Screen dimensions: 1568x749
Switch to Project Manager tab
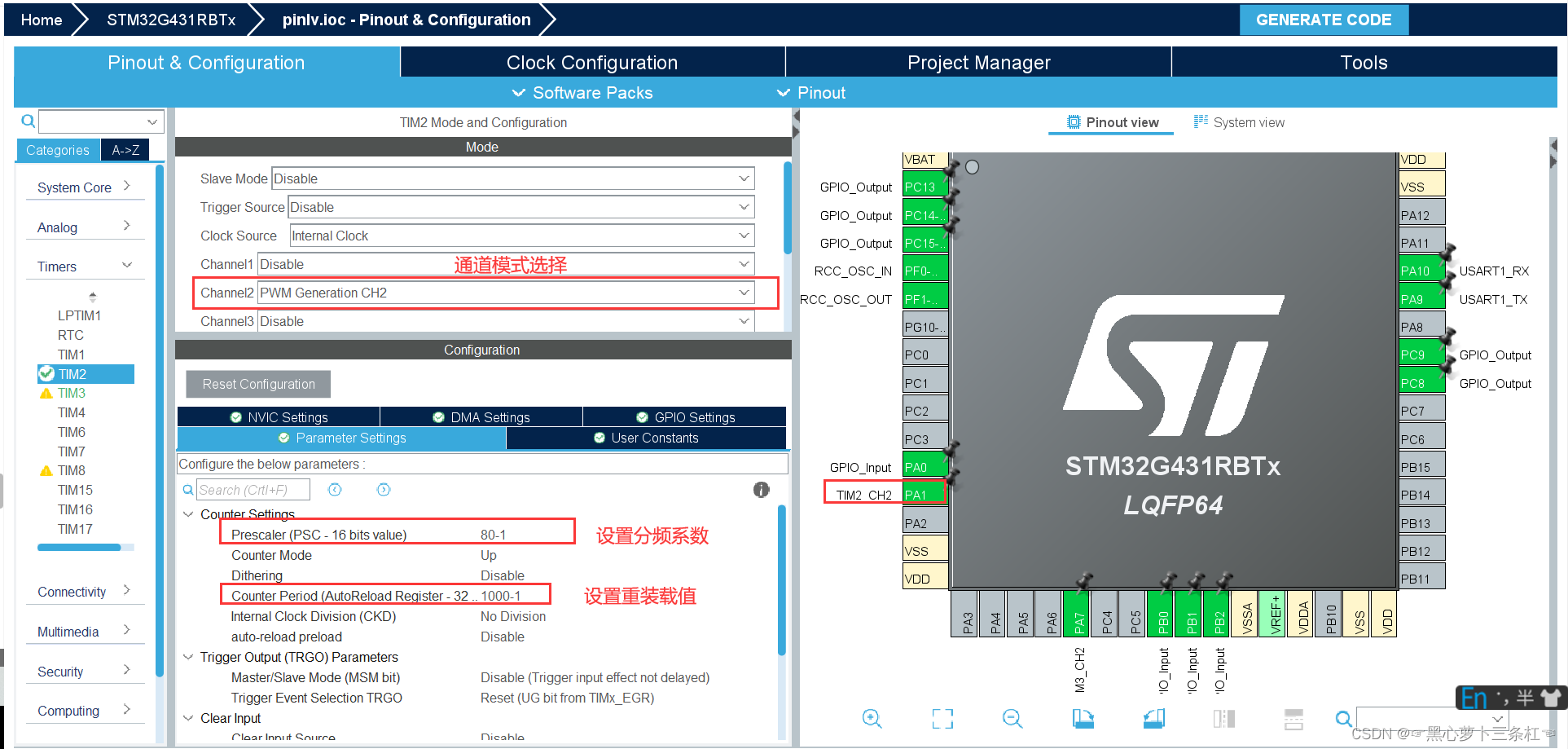978,63
